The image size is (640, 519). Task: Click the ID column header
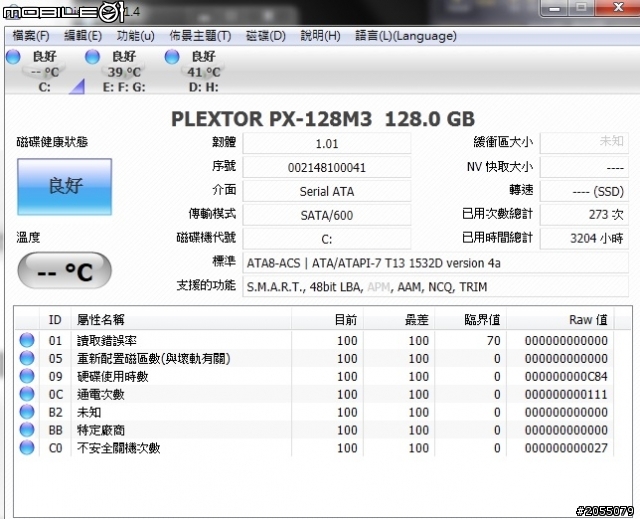coord(55,320)
